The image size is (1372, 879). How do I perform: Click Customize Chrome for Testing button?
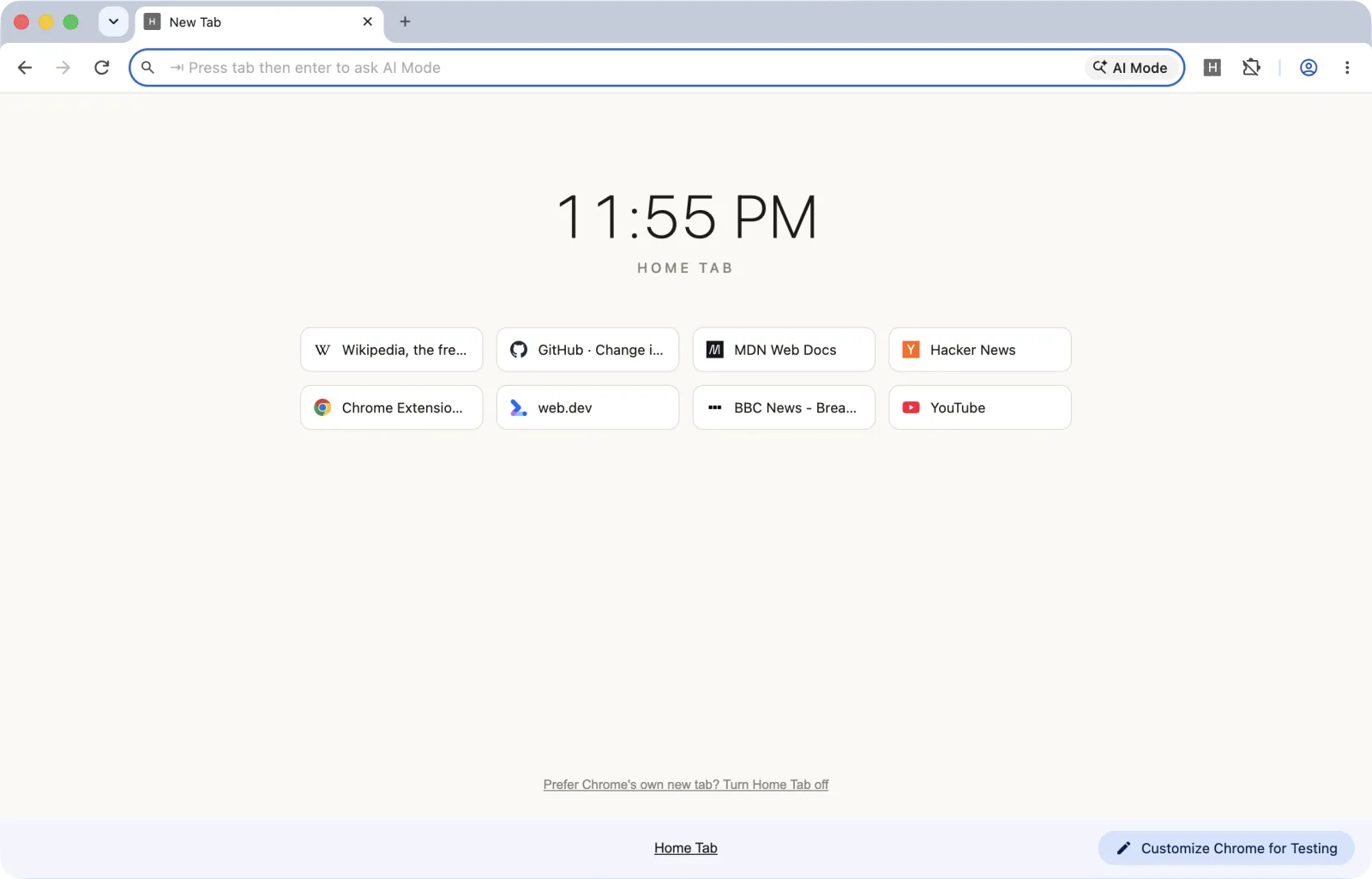1226,848
